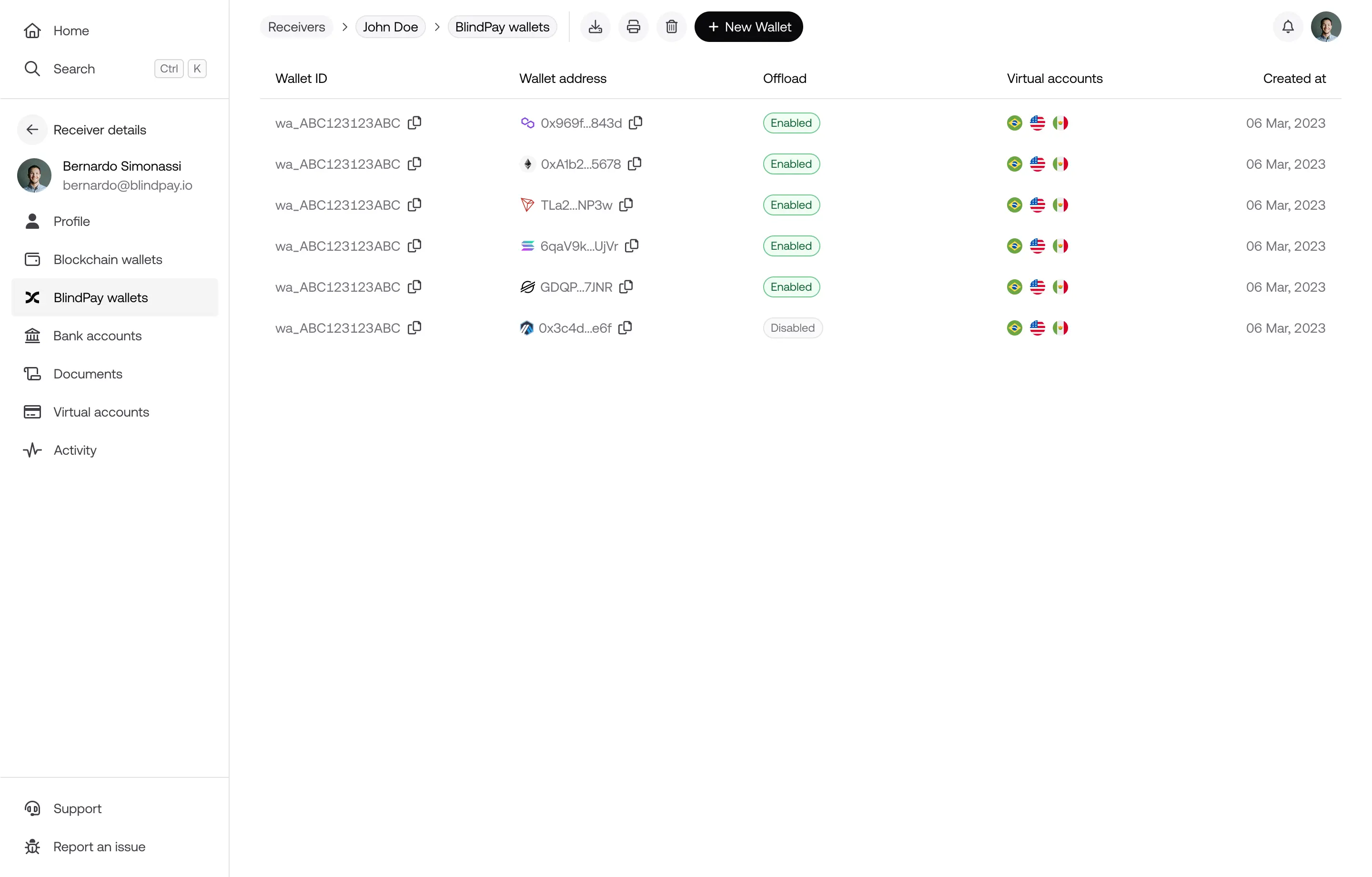Image resolution: width=1372 pixels, height=877 pixels.
Task: Open Search with the magnifier icon
Action: pyautogui.click(x=32, y=69)
